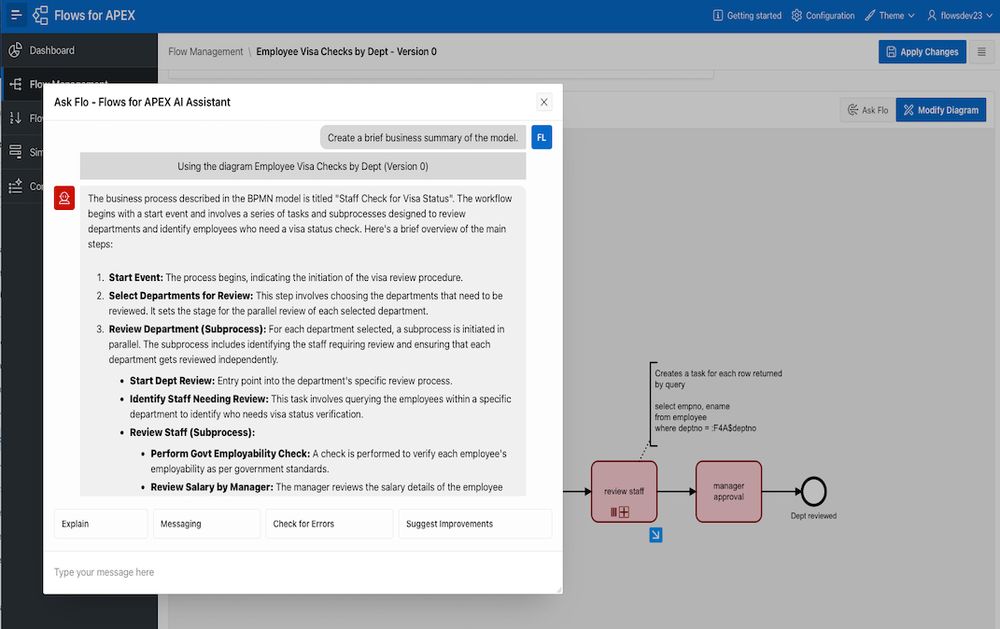Image resolution: width=1000 pixels, height=629 pixels.
Task: Click 'Perform Govt Employability Check:' bullet text
Action: click(230, 454)
